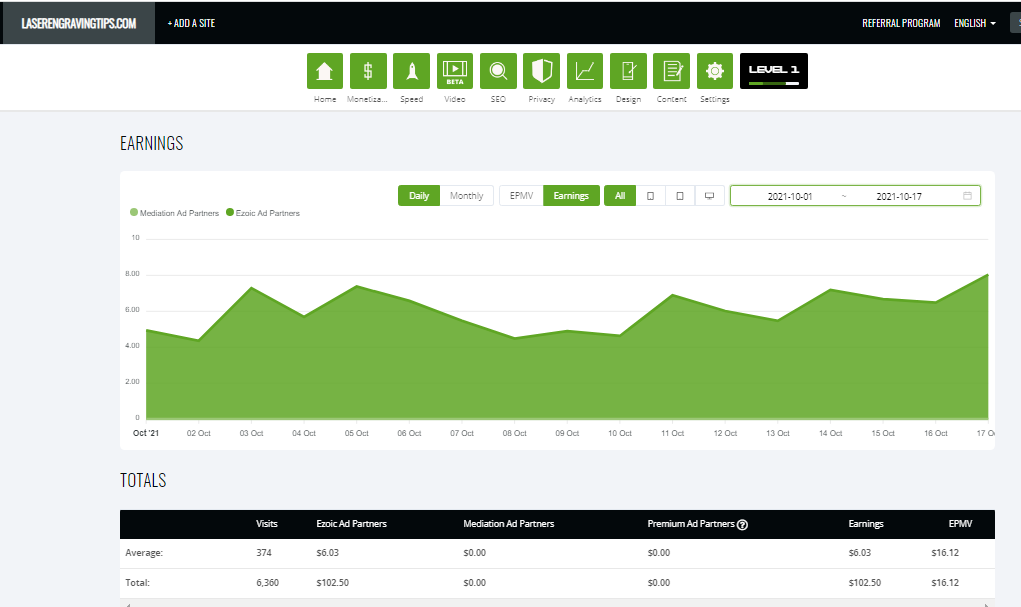The image size is (1021, 607).
Task: Toggle Ezoic Ad Partners legend series
Action: click(x=263, y=213)
